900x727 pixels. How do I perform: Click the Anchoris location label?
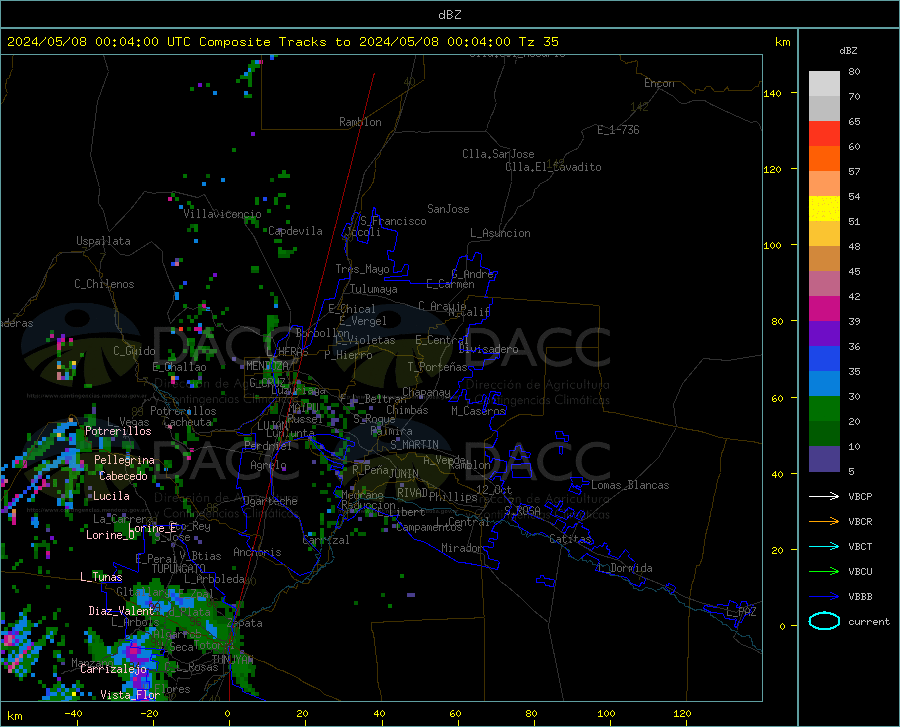coord(257,553)
